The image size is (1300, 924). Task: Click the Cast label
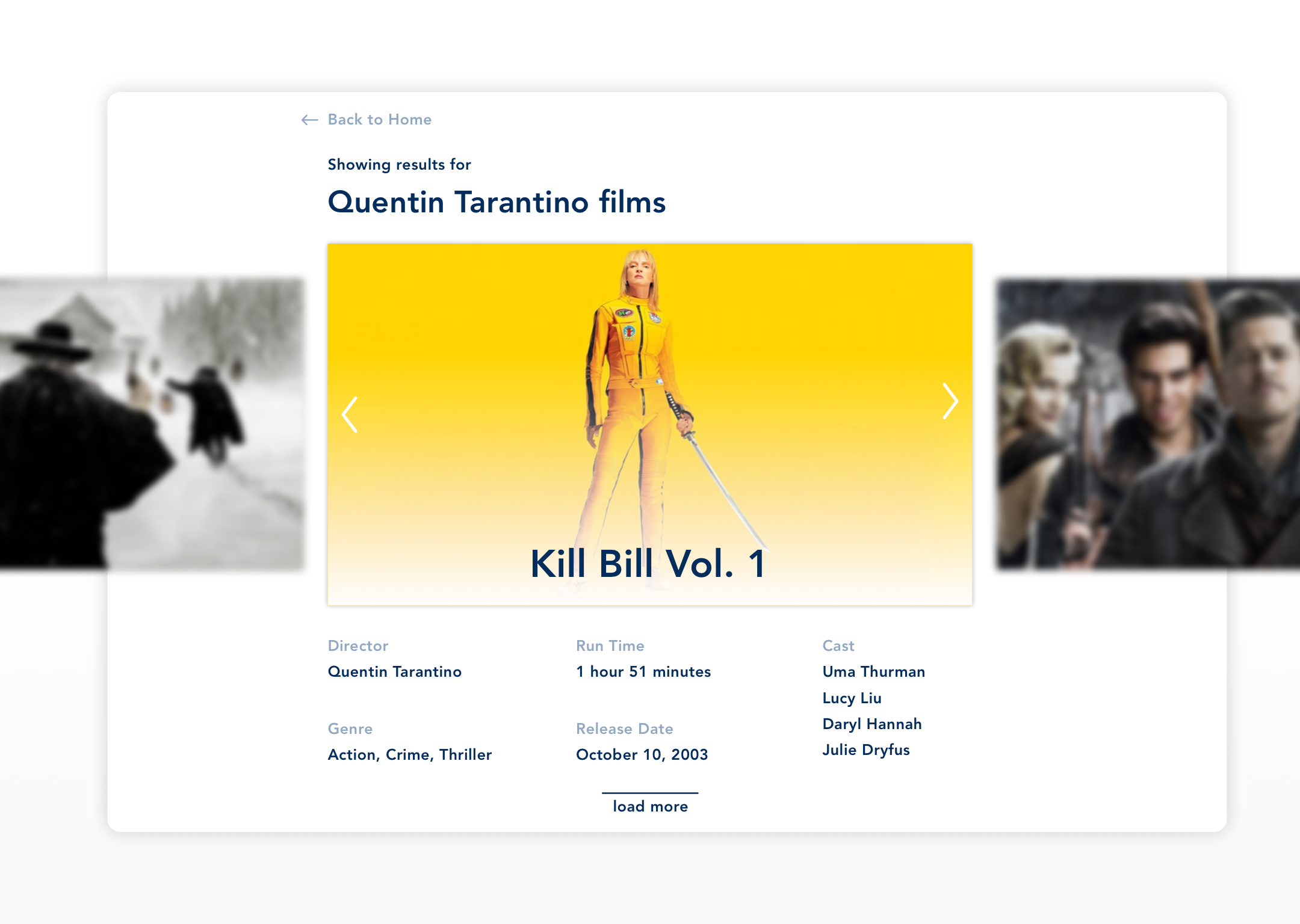[838, 645]
